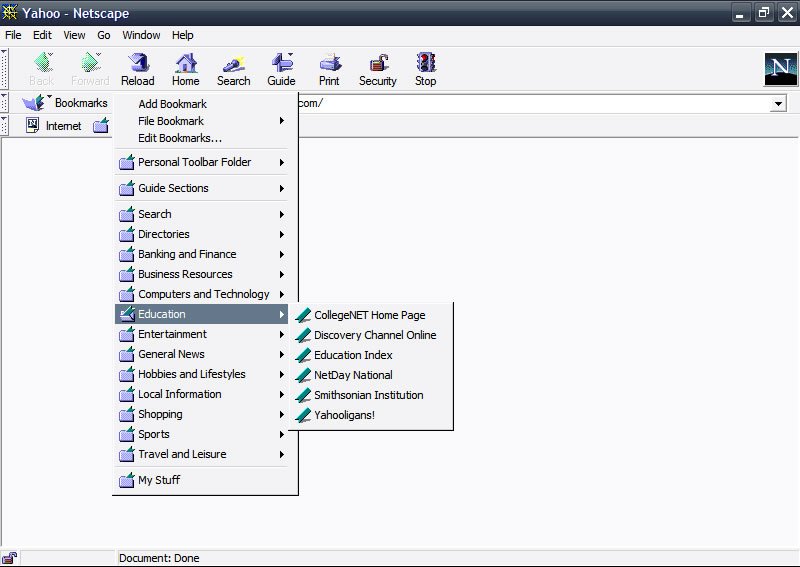Collapse the personal toolbar grip handle
This screenshot has height=567, width=800.
click(4, 126)
